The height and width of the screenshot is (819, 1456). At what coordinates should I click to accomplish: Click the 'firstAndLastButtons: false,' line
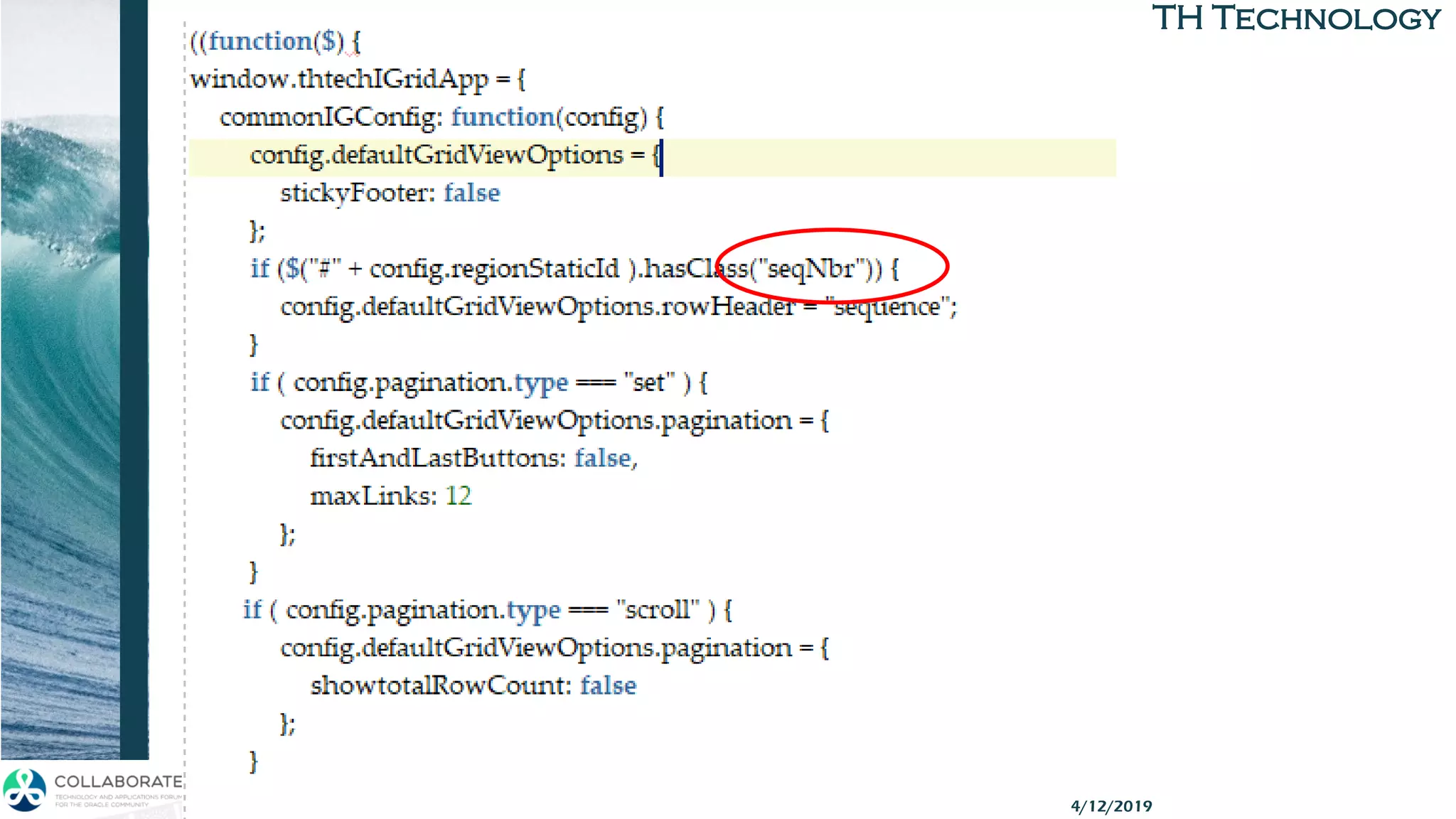click(474, 458)
